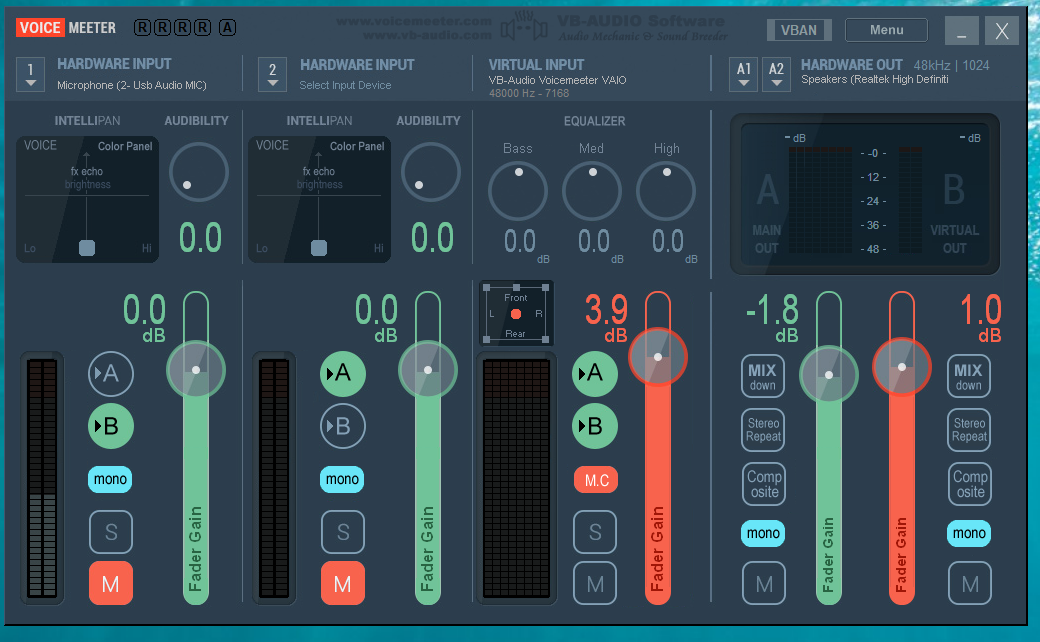Click the 1.0 dB gain readout
This screenshot has width=1040, height=642.
981,317
